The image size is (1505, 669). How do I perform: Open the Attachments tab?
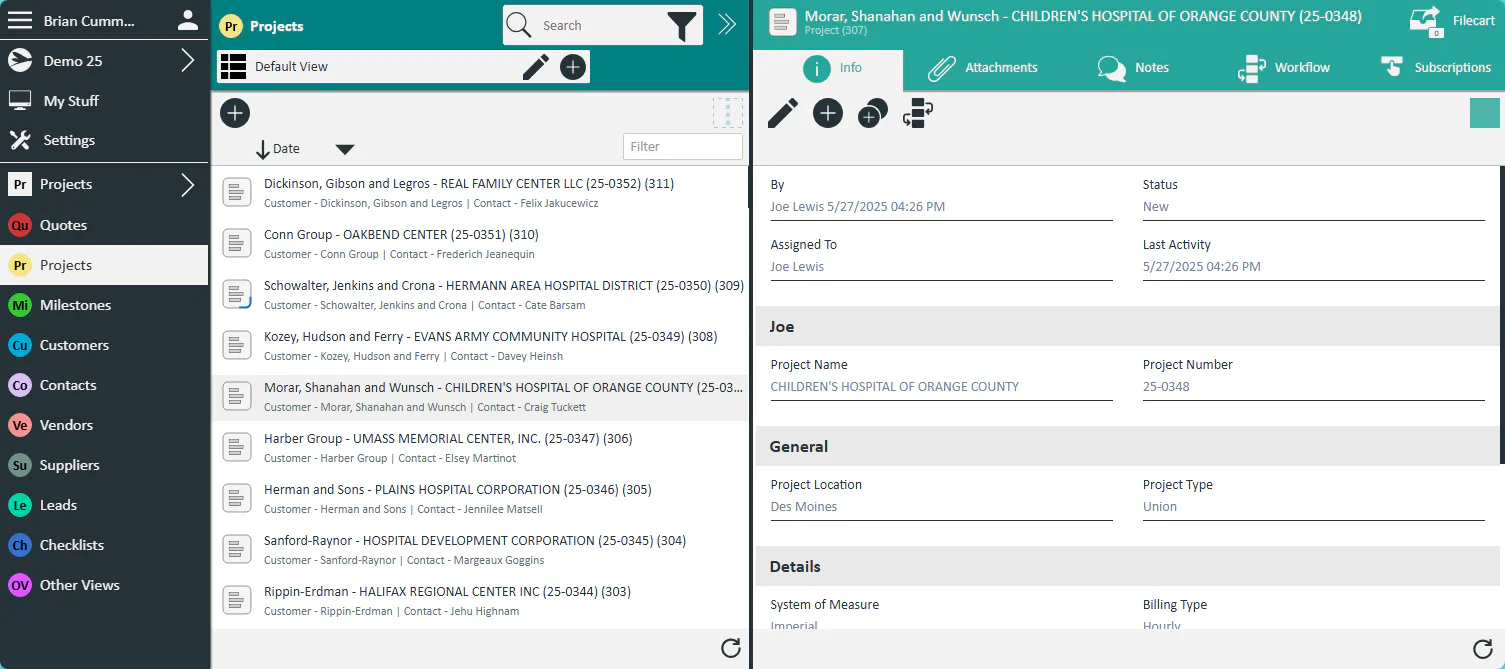pyautogui.click(x=983, y=68)
